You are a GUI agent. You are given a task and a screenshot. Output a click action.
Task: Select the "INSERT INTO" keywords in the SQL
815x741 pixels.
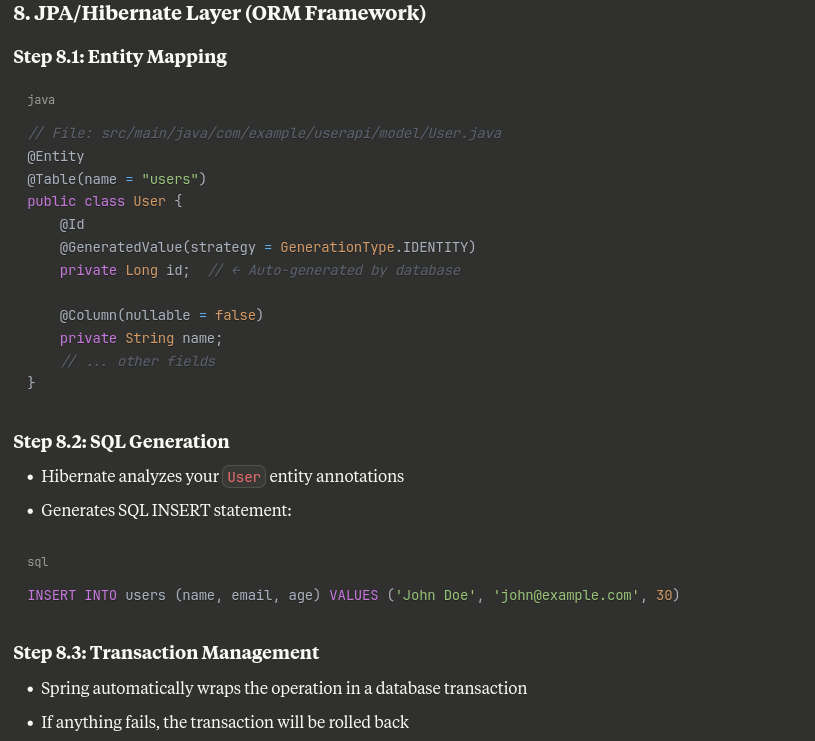tap(72, 596)
